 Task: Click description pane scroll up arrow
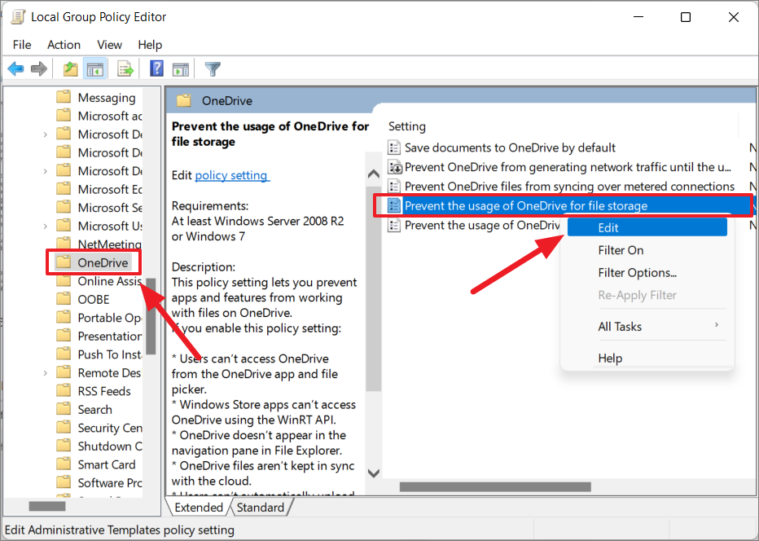point(373,174)
